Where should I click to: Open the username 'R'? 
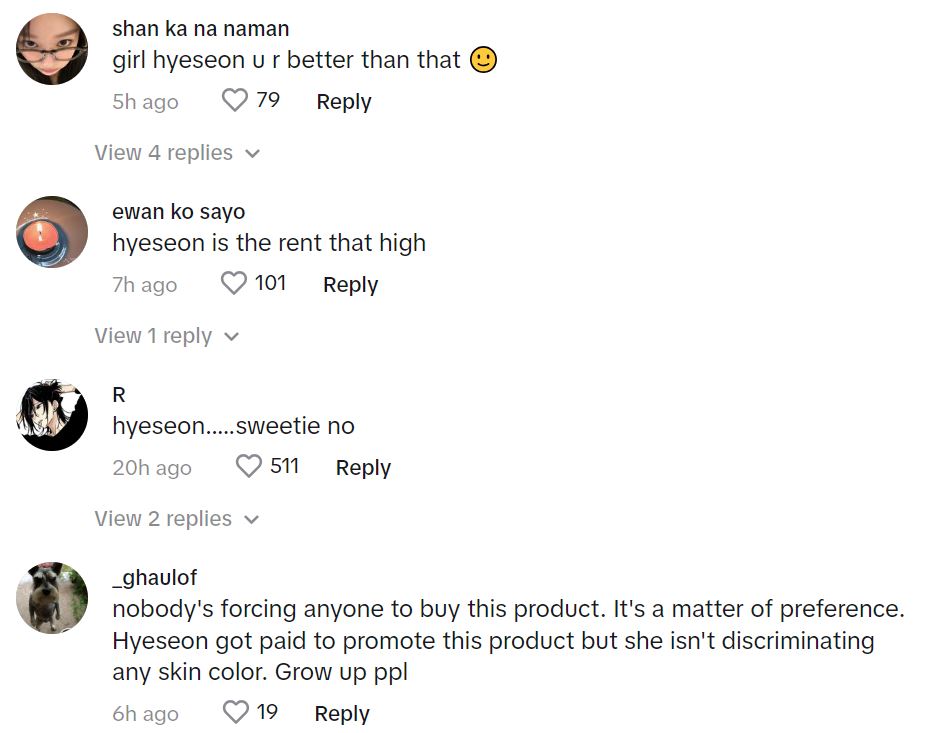tap(119, 395)
